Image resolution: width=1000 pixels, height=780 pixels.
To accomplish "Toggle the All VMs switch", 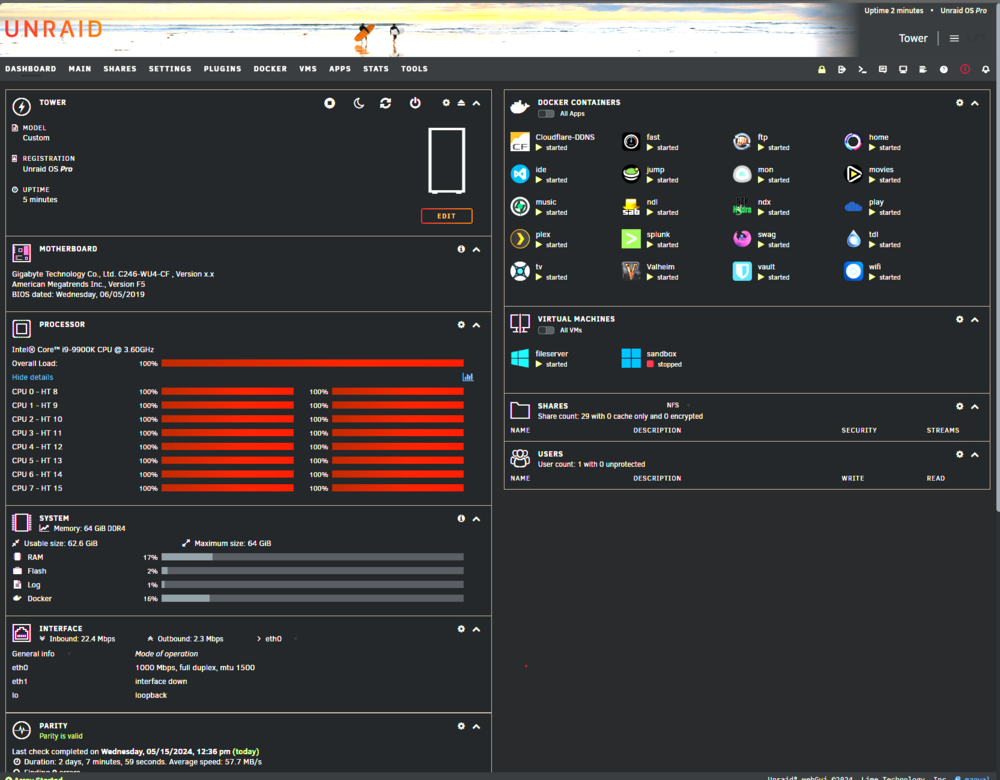I will [x=546, y=330].
